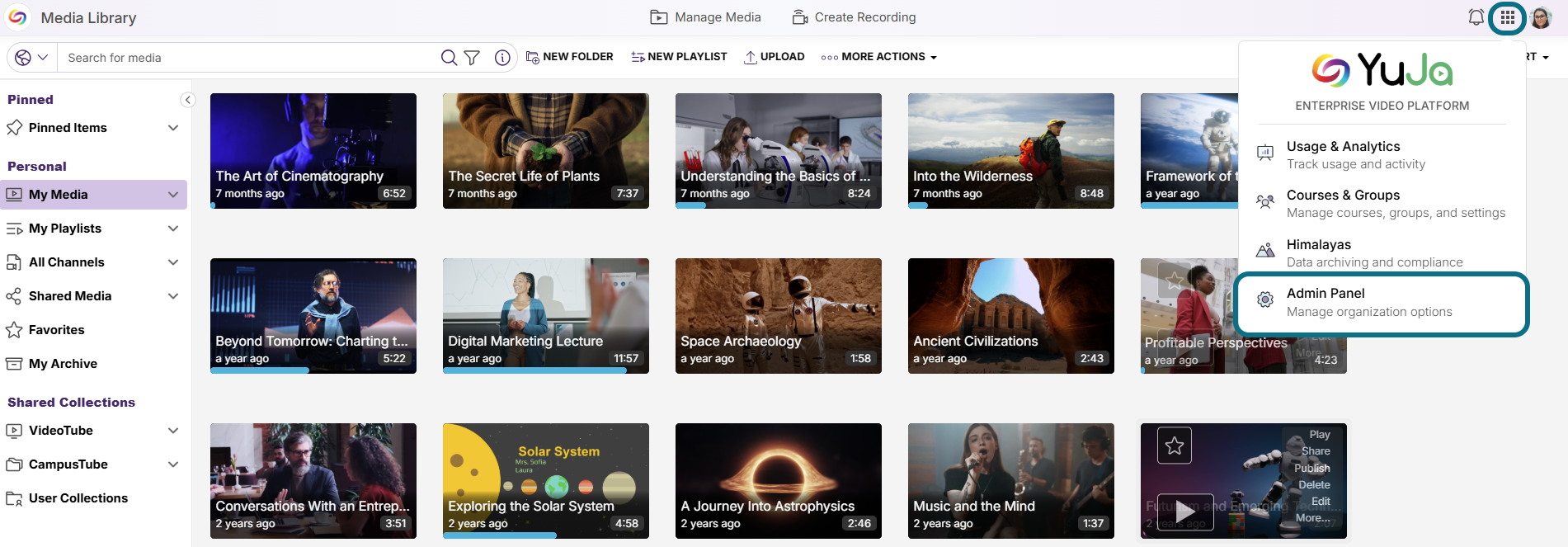Expand the My Playlists chevron
This screenshot has height=547, width=1568.
coord(173,229)
